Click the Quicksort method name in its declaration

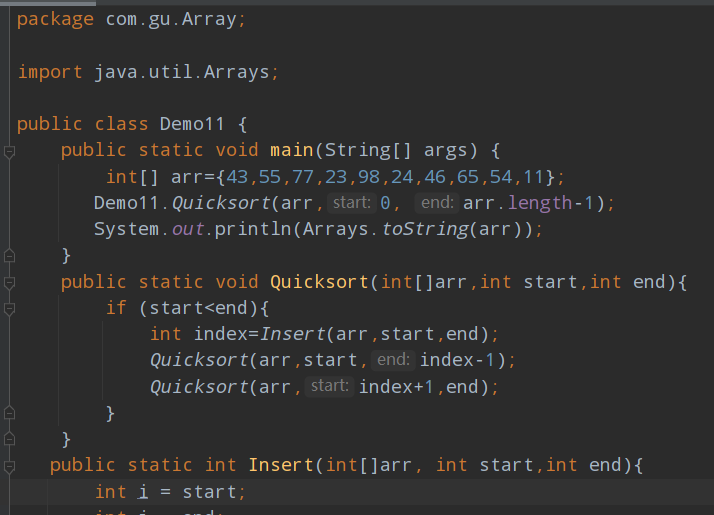click(319, 282)
